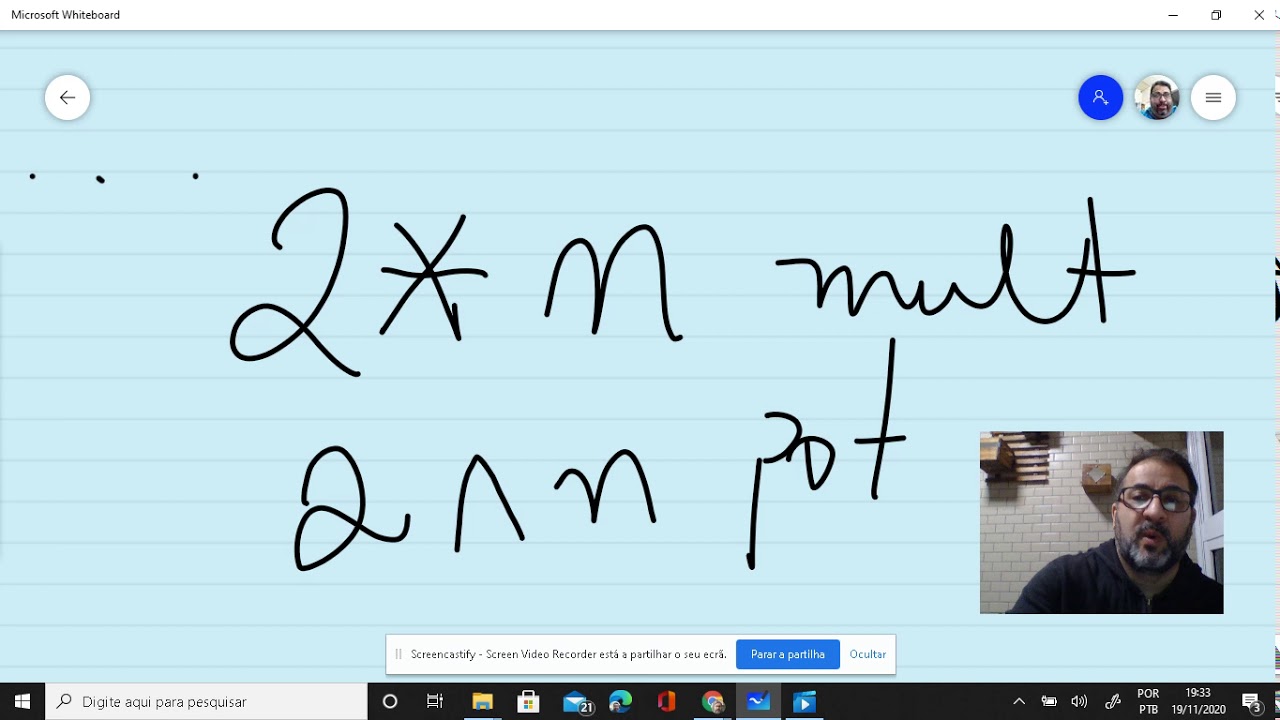The height and width of the screenshot is (720, 1280).
Task: Open the Windows Start menu
Action: point(22,701)
